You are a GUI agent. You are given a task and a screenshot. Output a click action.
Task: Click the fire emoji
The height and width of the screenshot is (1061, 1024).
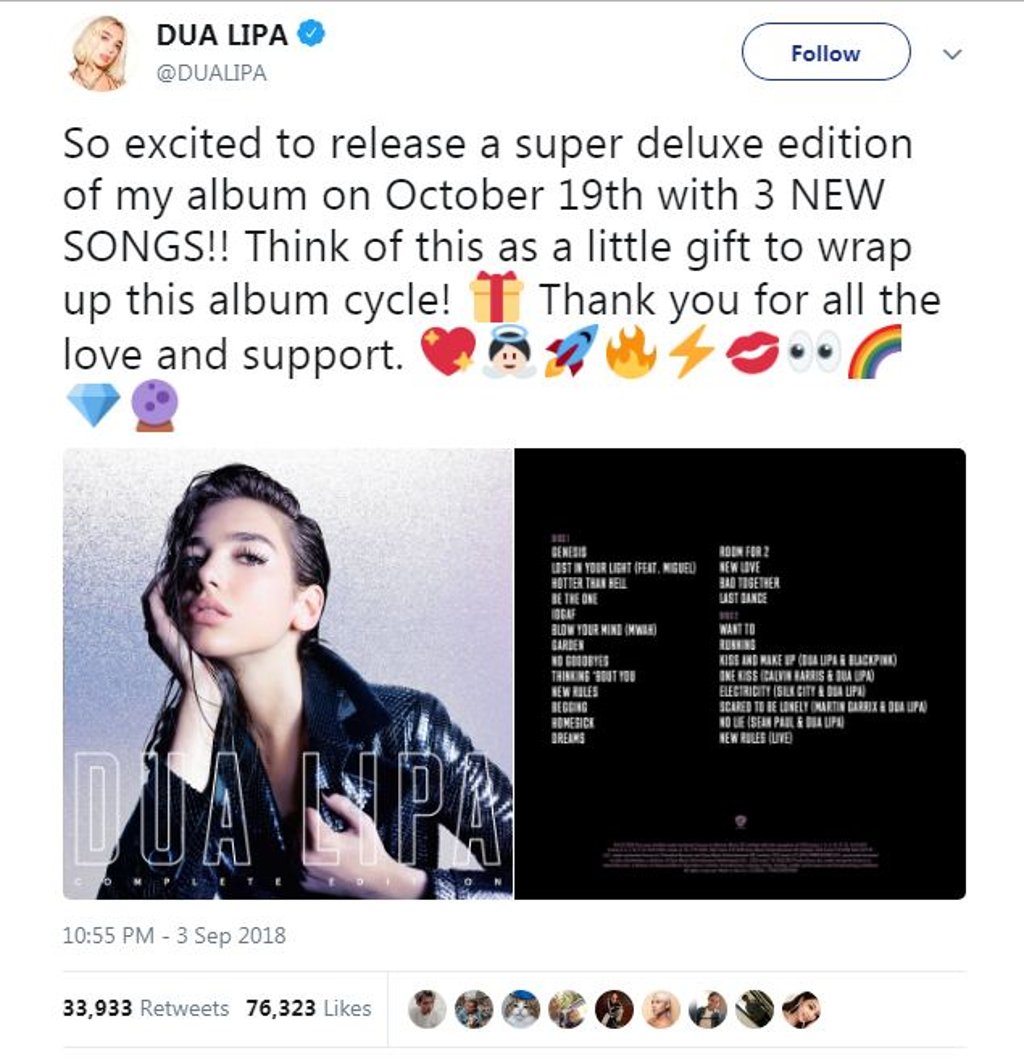pyautogui.click(x=631, y=352)
